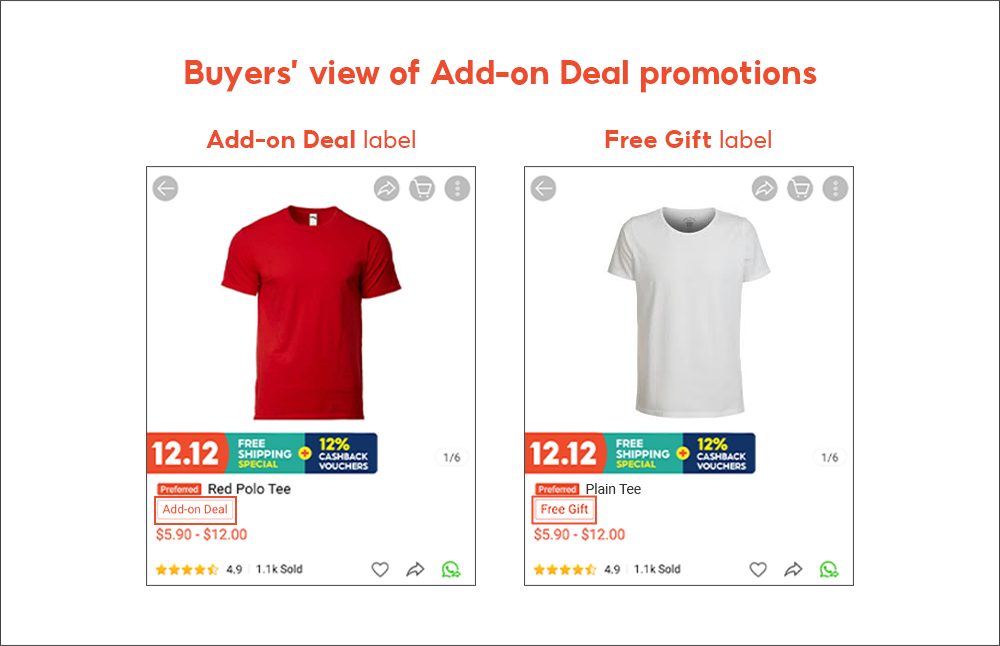1000x646 pixels.
Task: Open the three-dot overflow menu on Red Polo Tee
Action: click(457, 188)
